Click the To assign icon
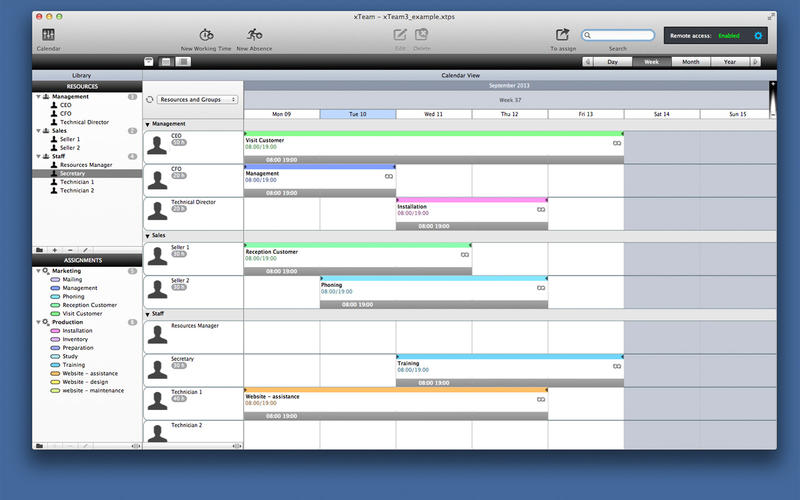Viewport: 800px width, 500px height. click(562, 35)
